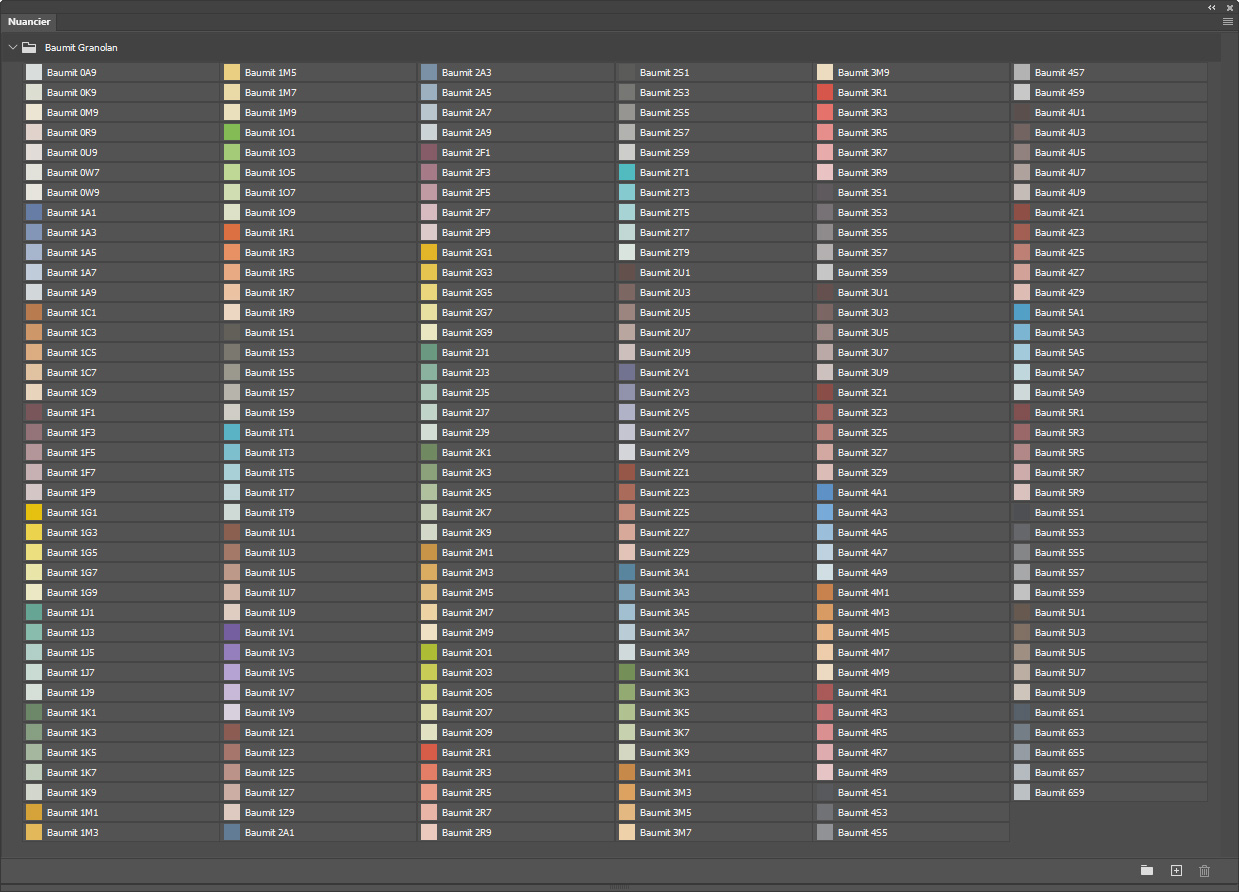This screenshot has height=892, width=1239.
Task: Click the "Baumit 2F3" swatch name
Action: pyautogui.click(x=466, y=172)
